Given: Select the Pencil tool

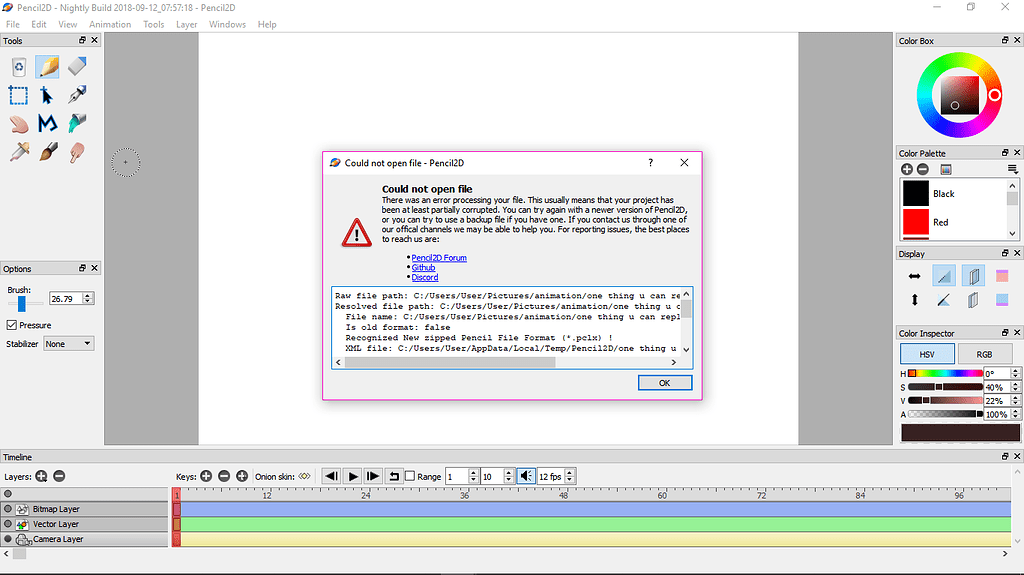Looking at the screenshot, I should tap(48, 67).
